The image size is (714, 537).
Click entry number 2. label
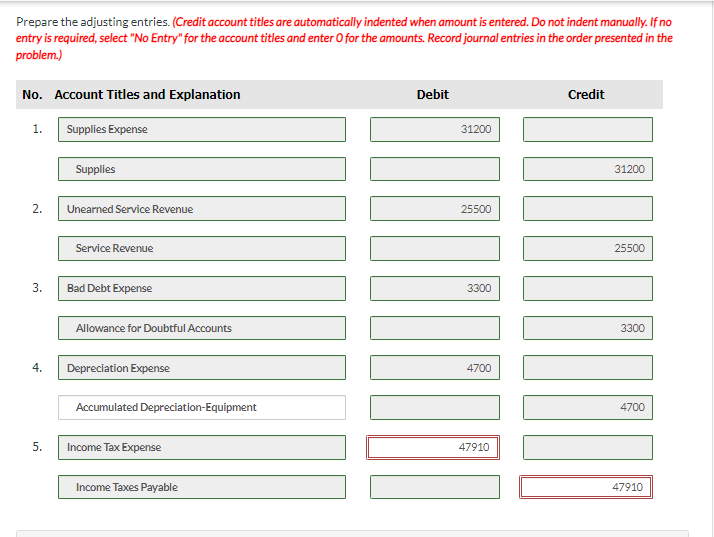[37, 209]
